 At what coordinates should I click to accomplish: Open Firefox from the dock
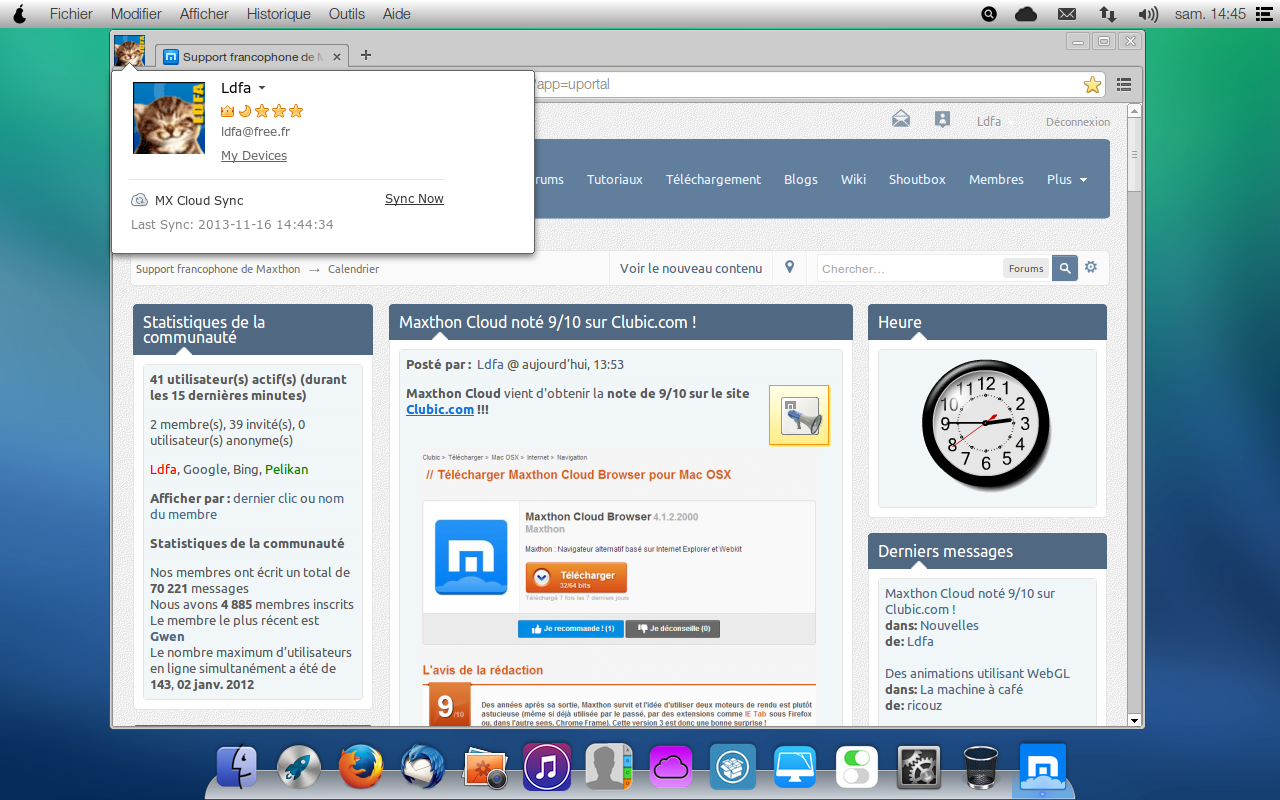tap(361, 768)
